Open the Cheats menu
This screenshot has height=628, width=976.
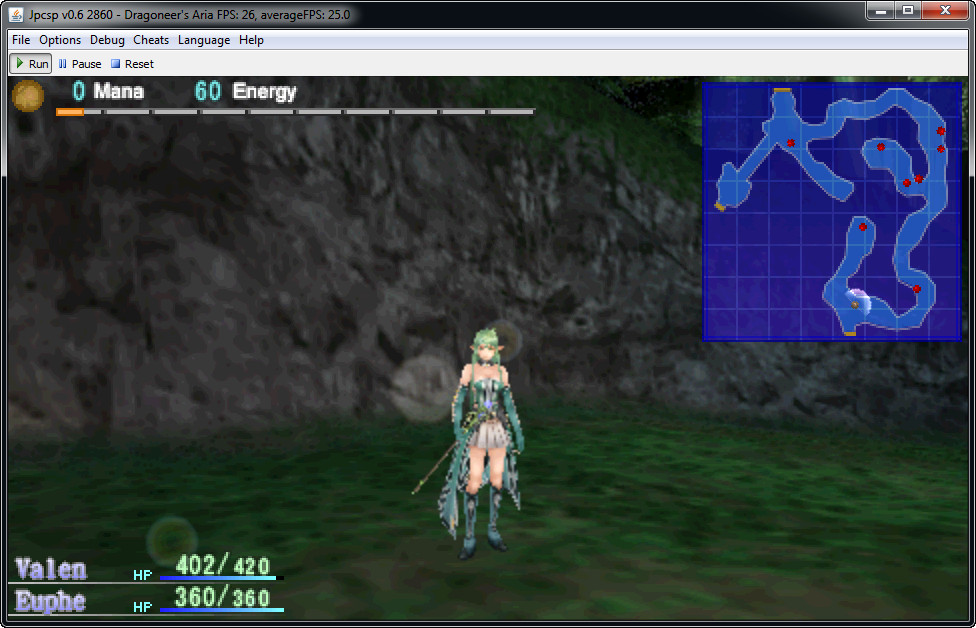coord(151,40)
